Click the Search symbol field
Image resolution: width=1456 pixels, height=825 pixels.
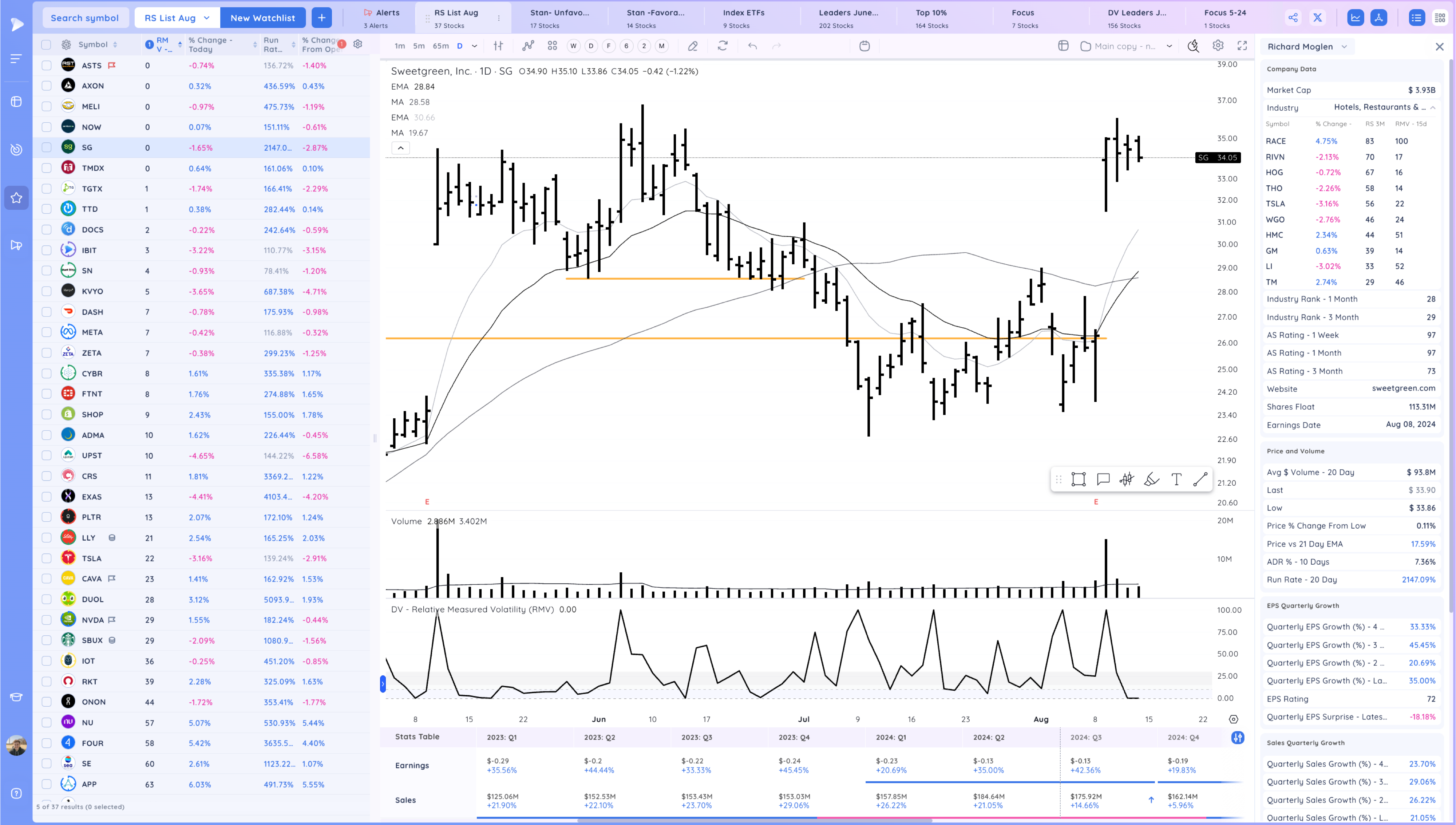click(x=85, y=17)
